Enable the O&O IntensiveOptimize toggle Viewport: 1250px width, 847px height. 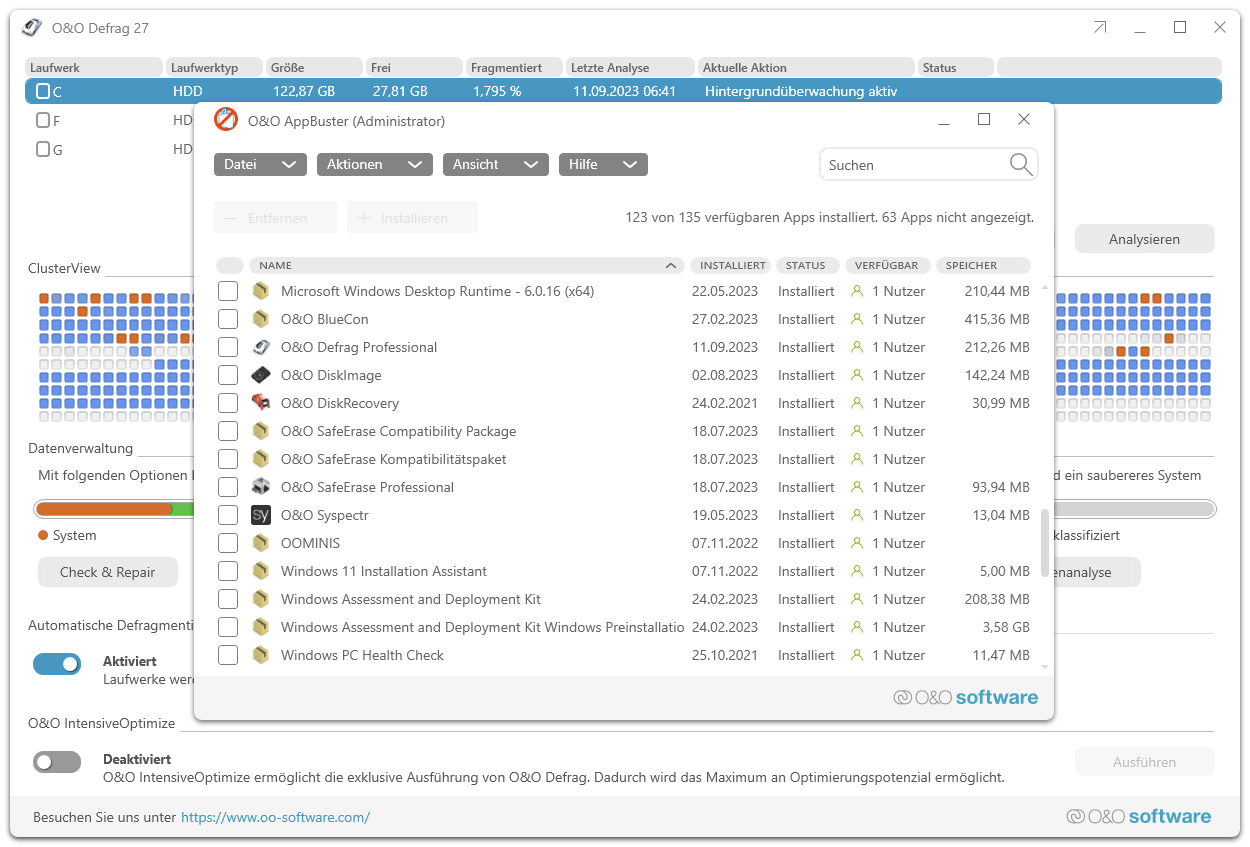[57, 762]
